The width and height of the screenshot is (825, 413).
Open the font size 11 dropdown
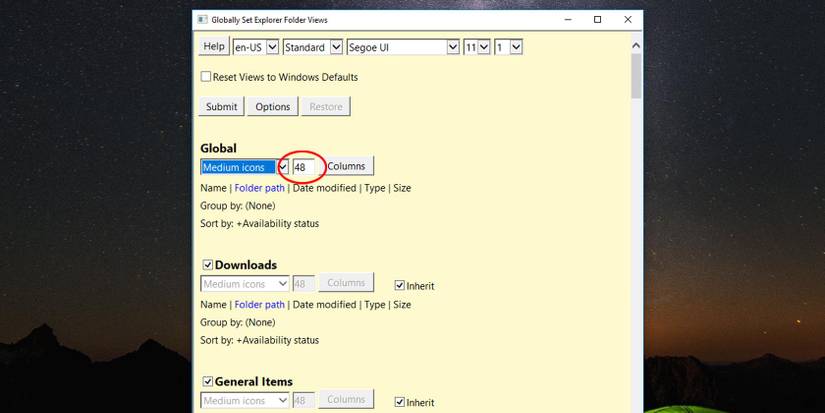[x=477, y=47]
